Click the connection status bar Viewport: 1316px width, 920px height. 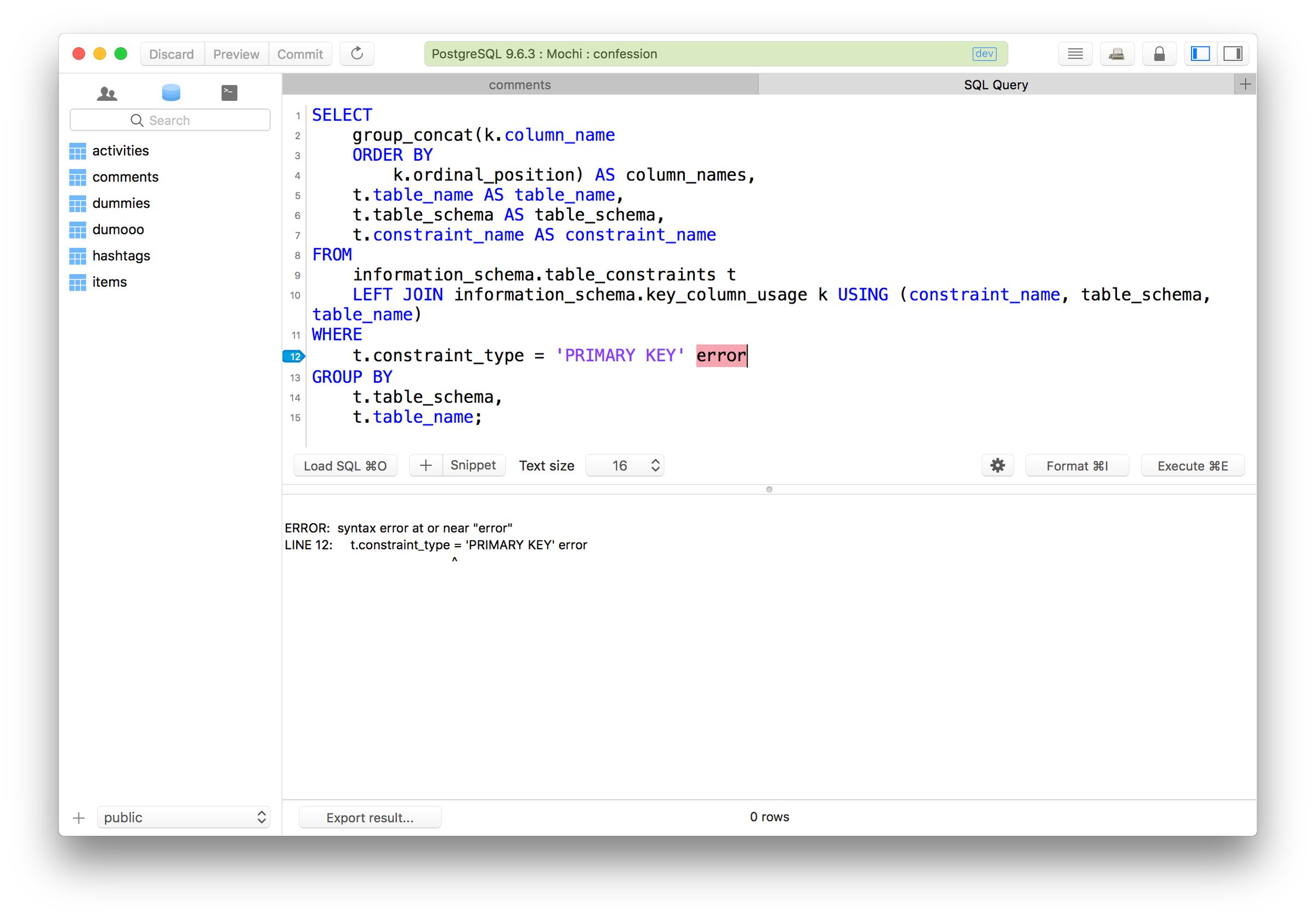coord(716,54)
